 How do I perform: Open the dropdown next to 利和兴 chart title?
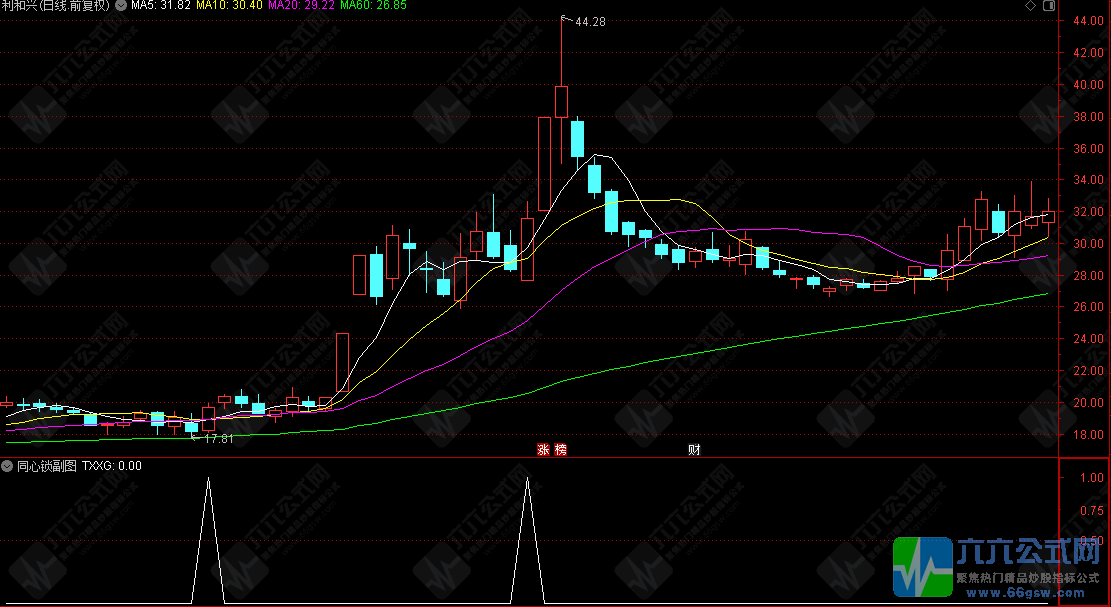(x=120, y=5)
